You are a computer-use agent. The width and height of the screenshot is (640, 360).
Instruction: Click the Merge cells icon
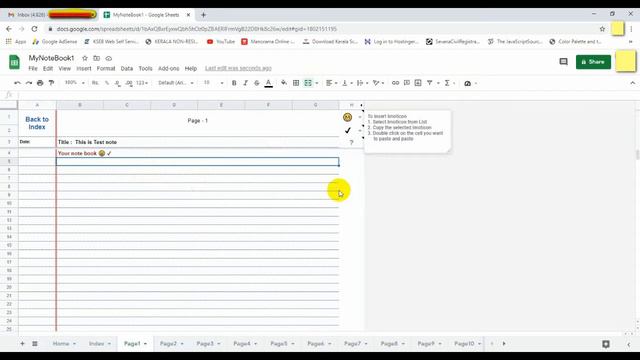click(308, 83)
